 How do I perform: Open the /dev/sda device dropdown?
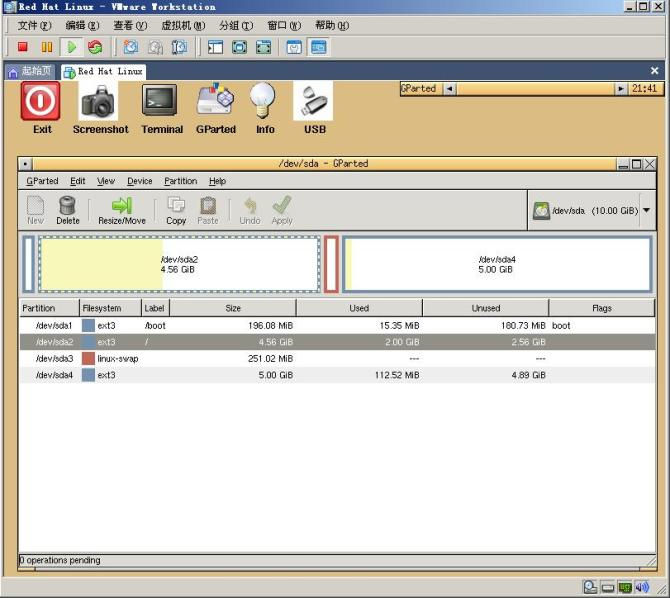(646, 210)
